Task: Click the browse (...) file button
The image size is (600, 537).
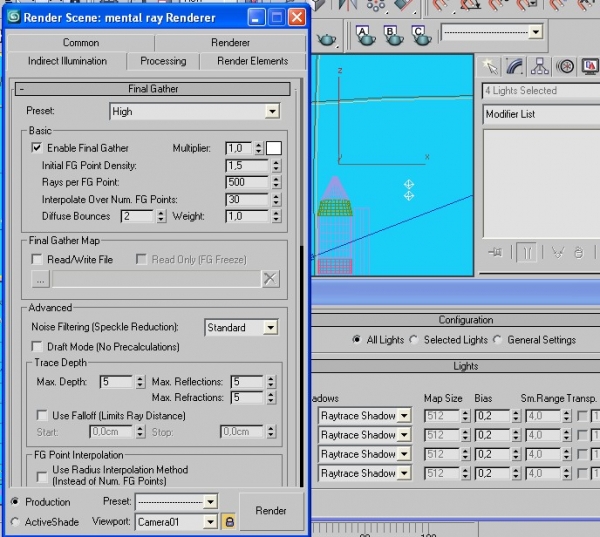Action: (x=40, y=279)
